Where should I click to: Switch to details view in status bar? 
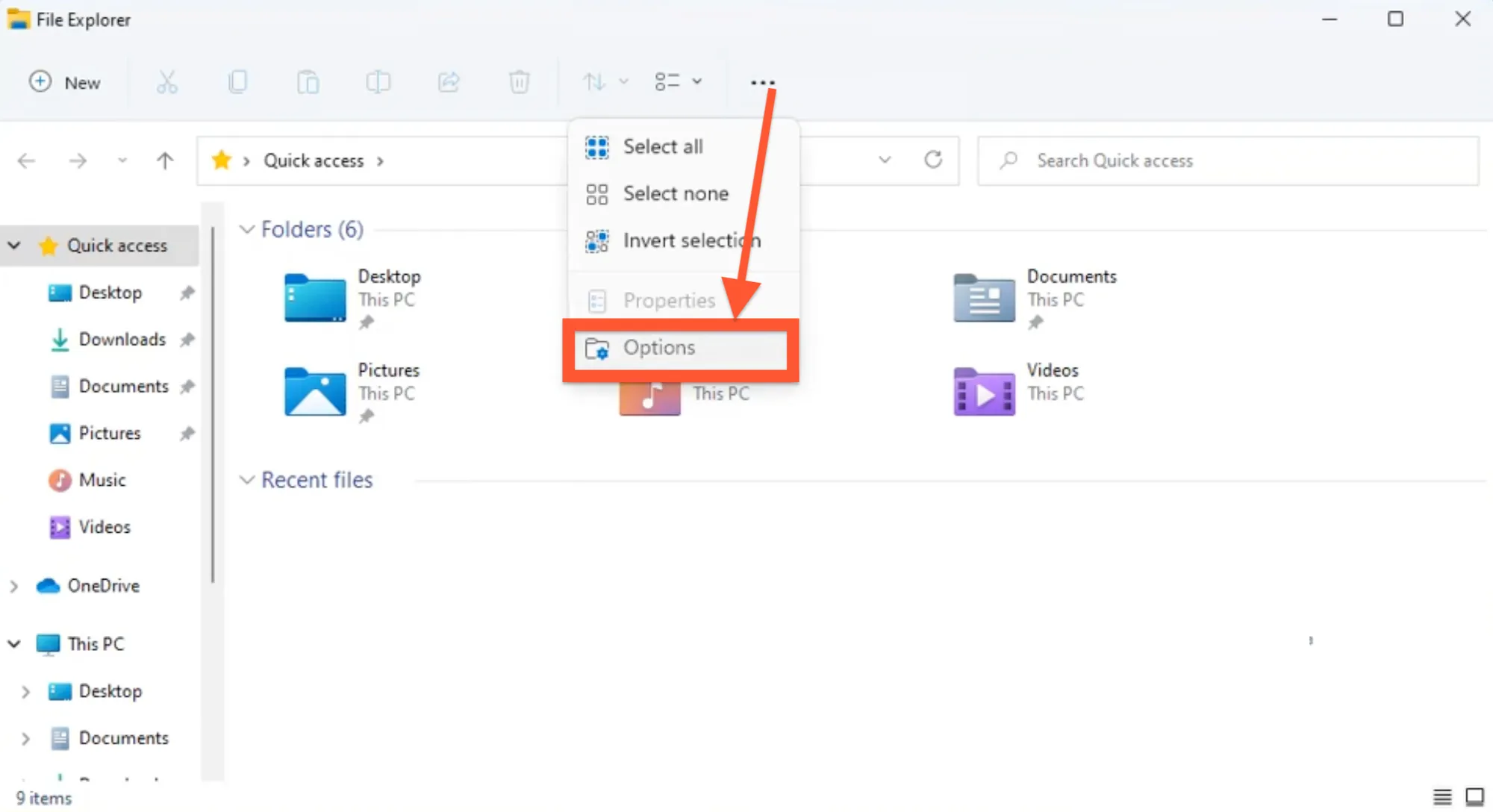tap(1442, 797)
